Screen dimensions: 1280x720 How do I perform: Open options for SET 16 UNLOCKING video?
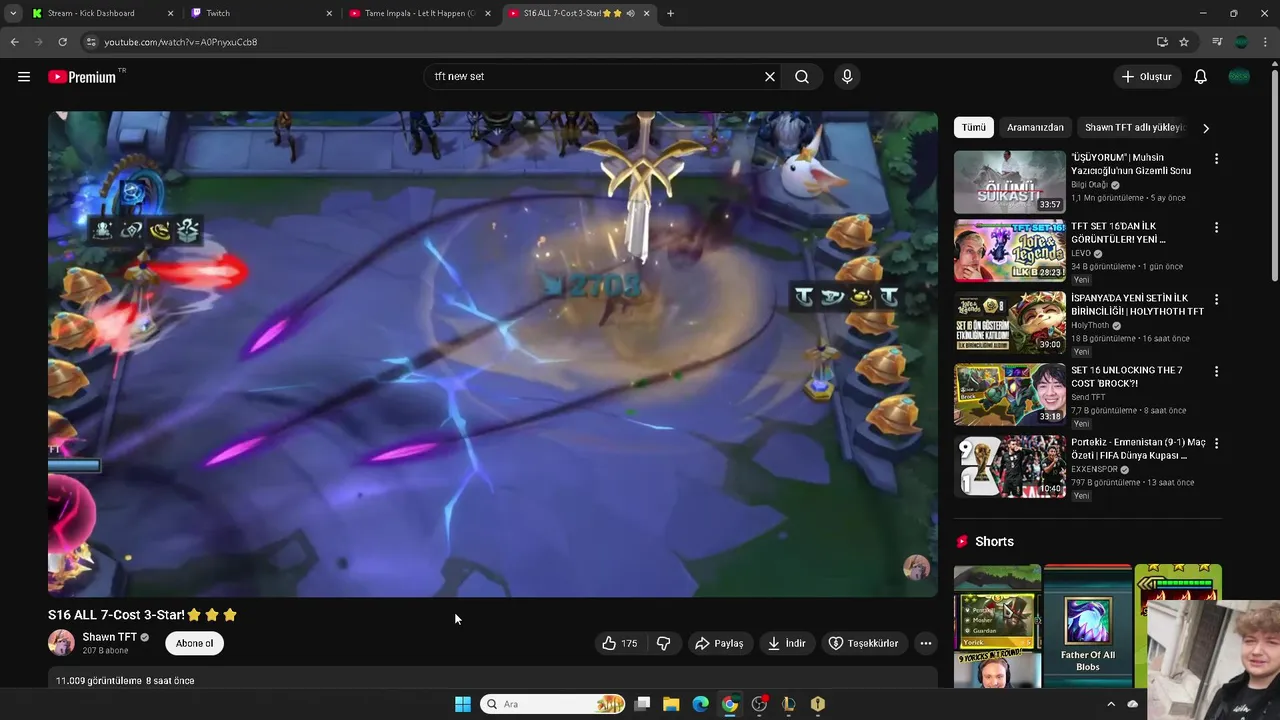1216,371
